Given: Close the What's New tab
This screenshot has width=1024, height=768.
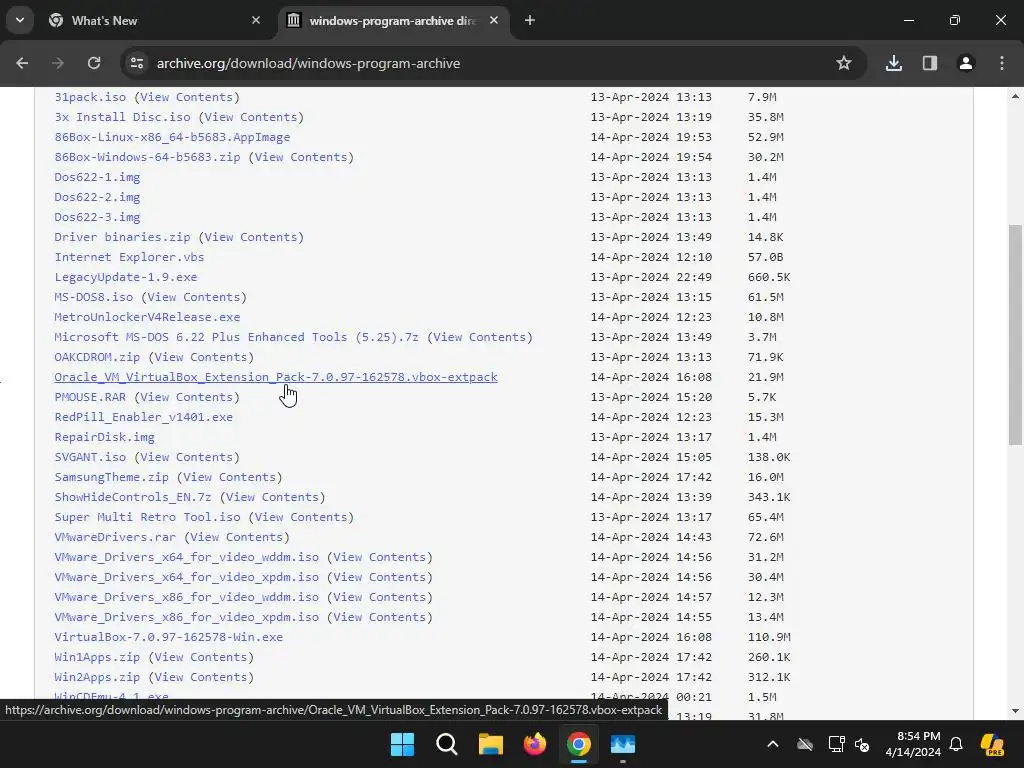Looking at the screenshot, I should tap(256, 20).
